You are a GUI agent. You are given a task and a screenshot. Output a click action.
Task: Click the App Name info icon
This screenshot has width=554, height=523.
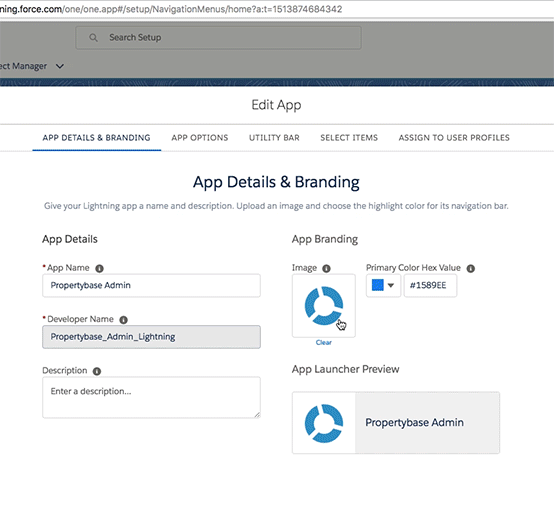click(x=100, y=269)
